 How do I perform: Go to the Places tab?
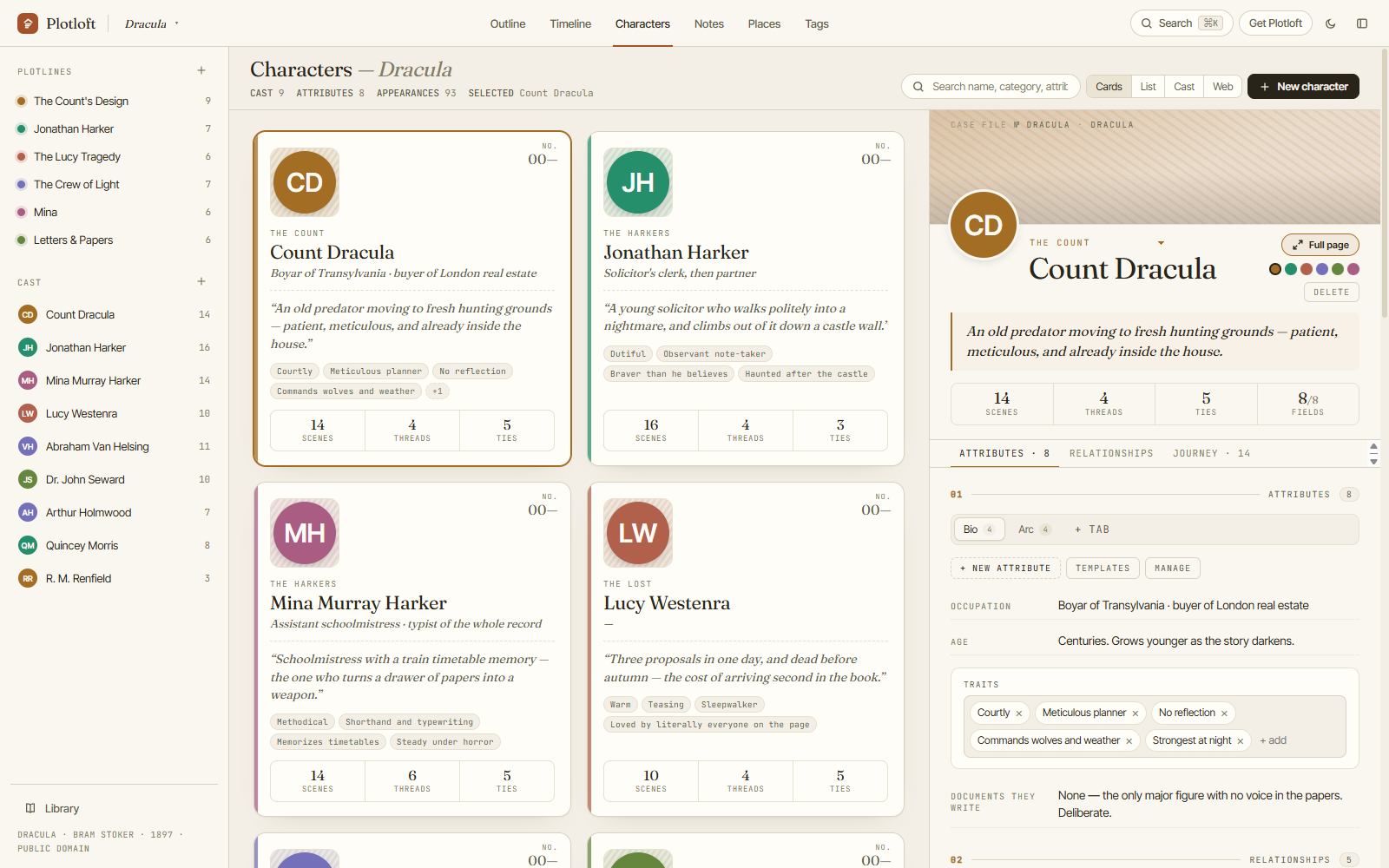[x=764, y=23]
